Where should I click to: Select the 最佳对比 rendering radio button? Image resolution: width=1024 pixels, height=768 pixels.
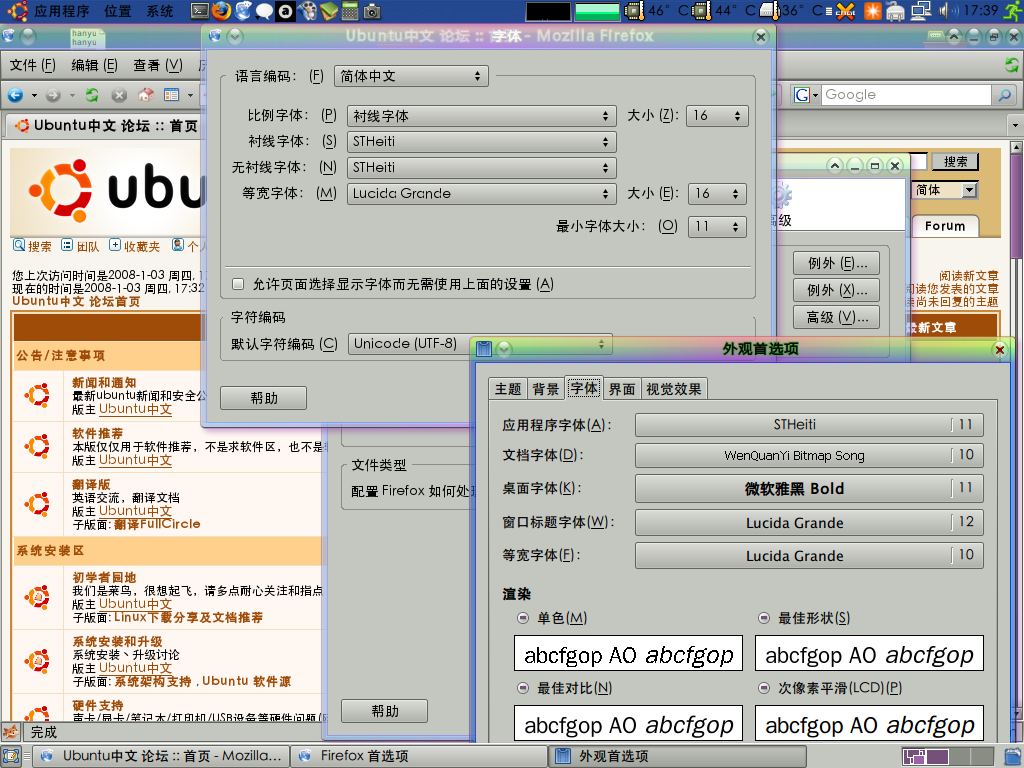coord(523,688)
